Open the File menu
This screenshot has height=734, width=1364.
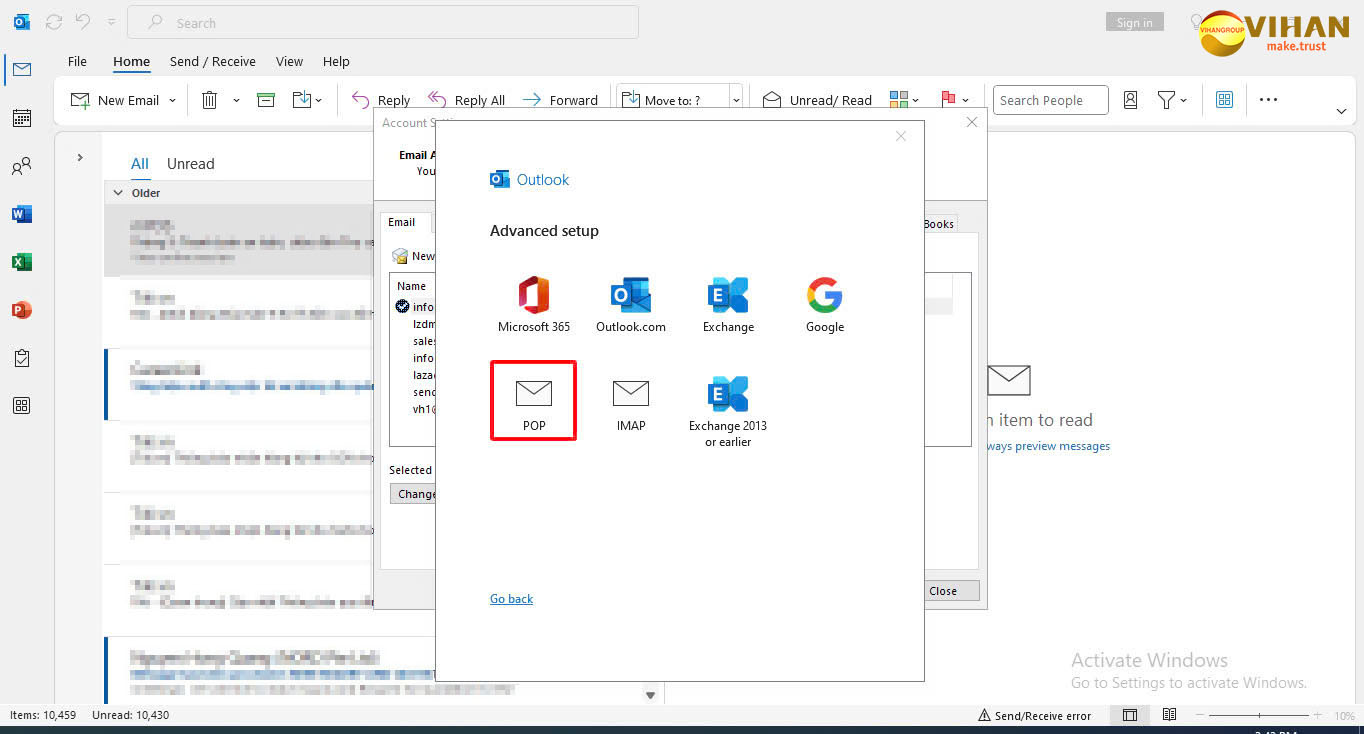pyautogui.click(x=77, y=62)
